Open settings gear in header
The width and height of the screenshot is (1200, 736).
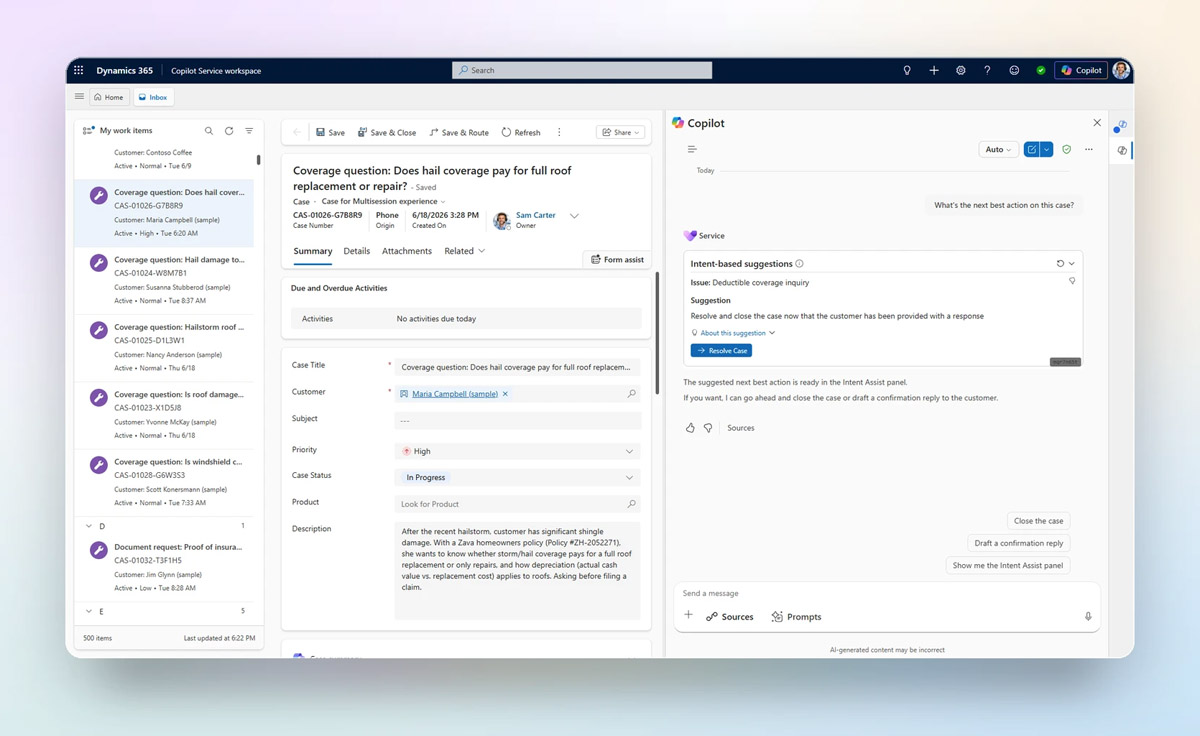tap(961, 70)
